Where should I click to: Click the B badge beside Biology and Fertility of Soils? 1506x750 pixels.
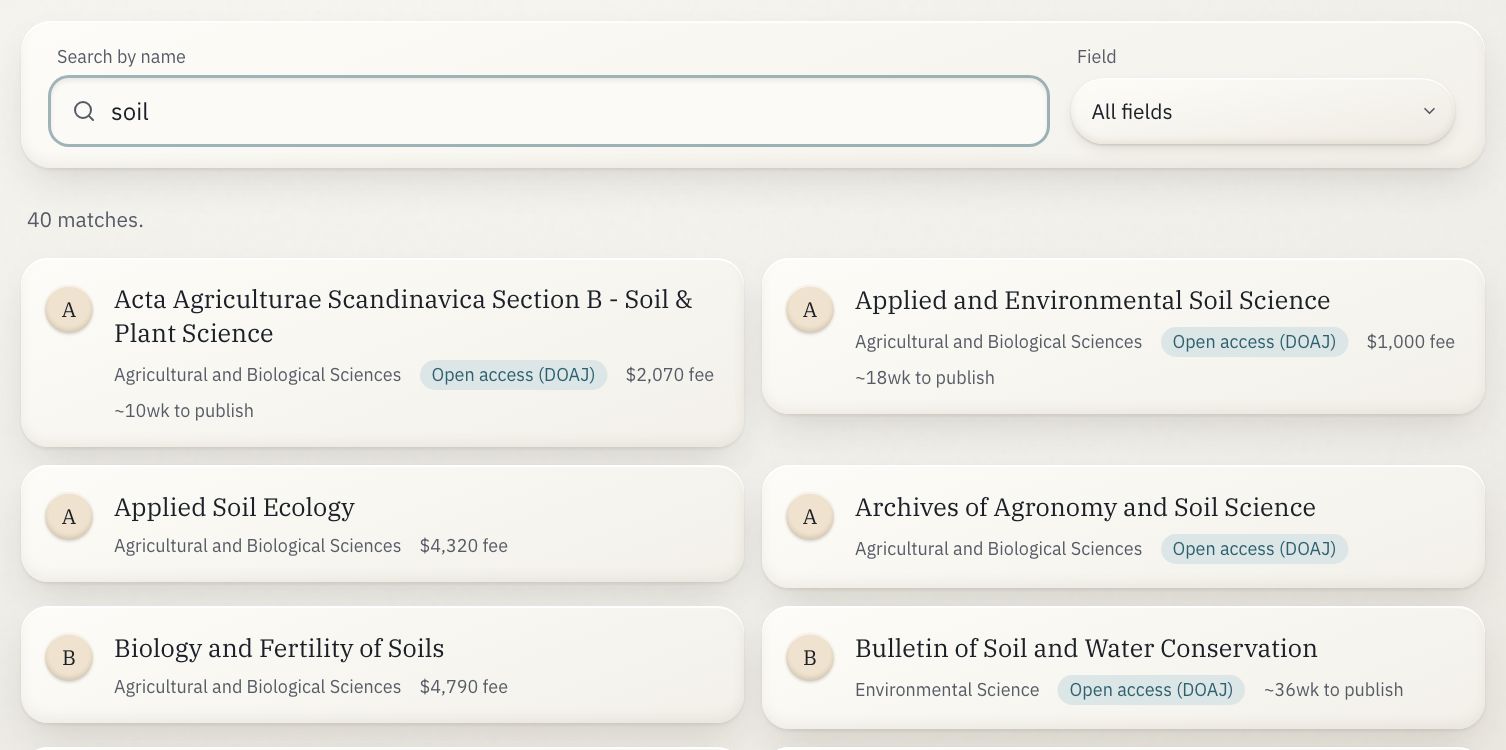click(69, 658)
